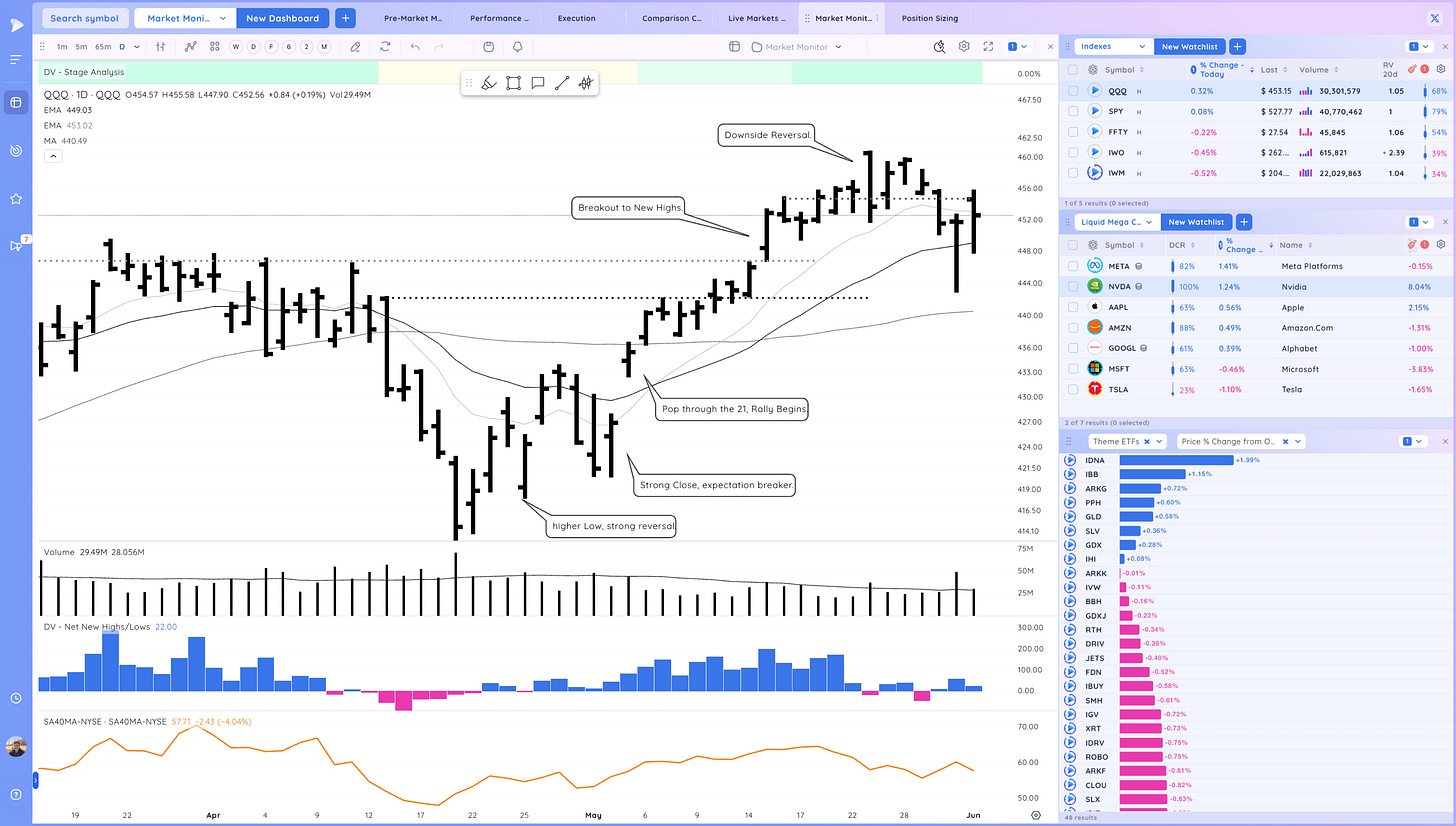Open the Market Monitor chart layout dropdown
This screenshot has width=1456, height=826.
point(797,46)
